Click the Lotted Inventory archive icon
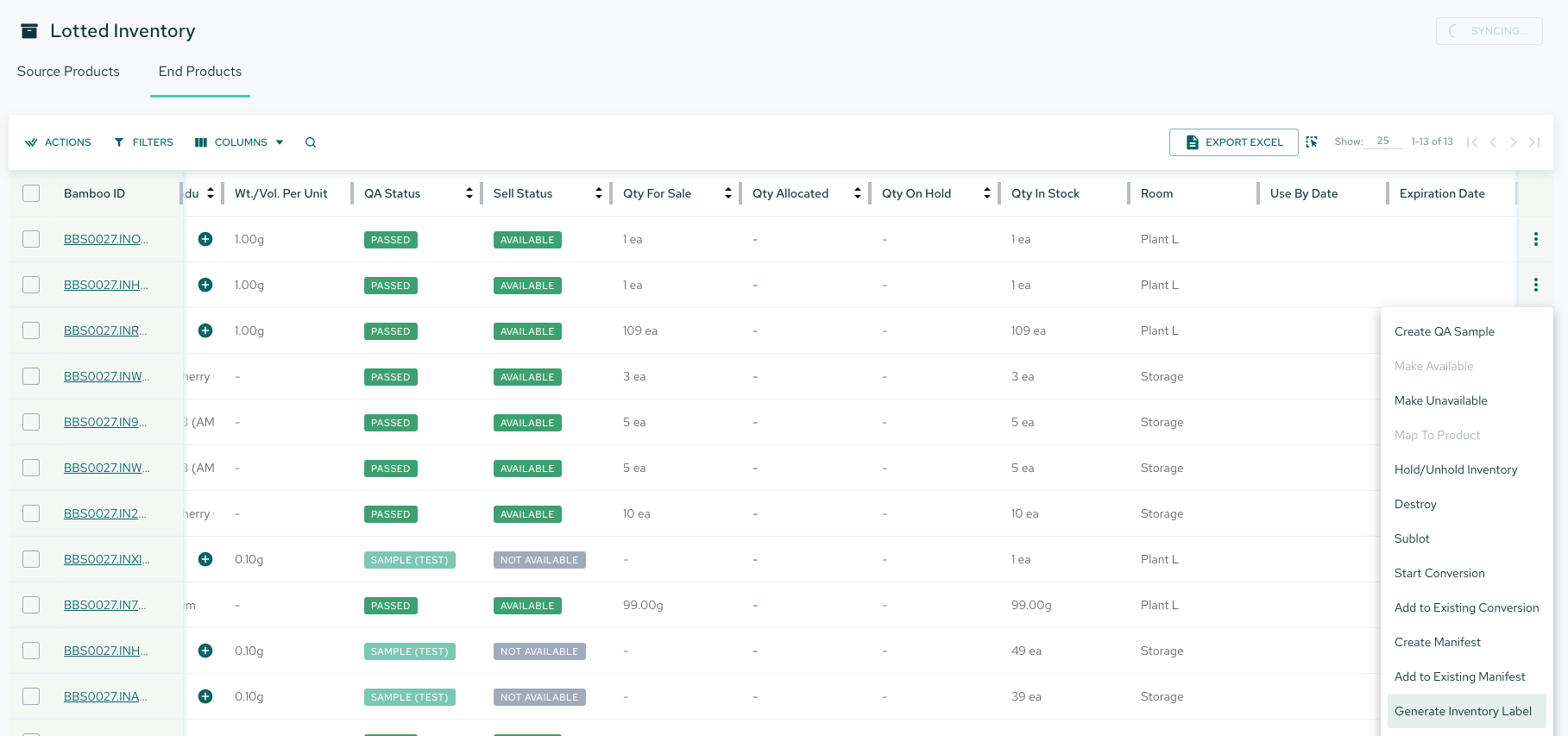 (x=29, y=31)
